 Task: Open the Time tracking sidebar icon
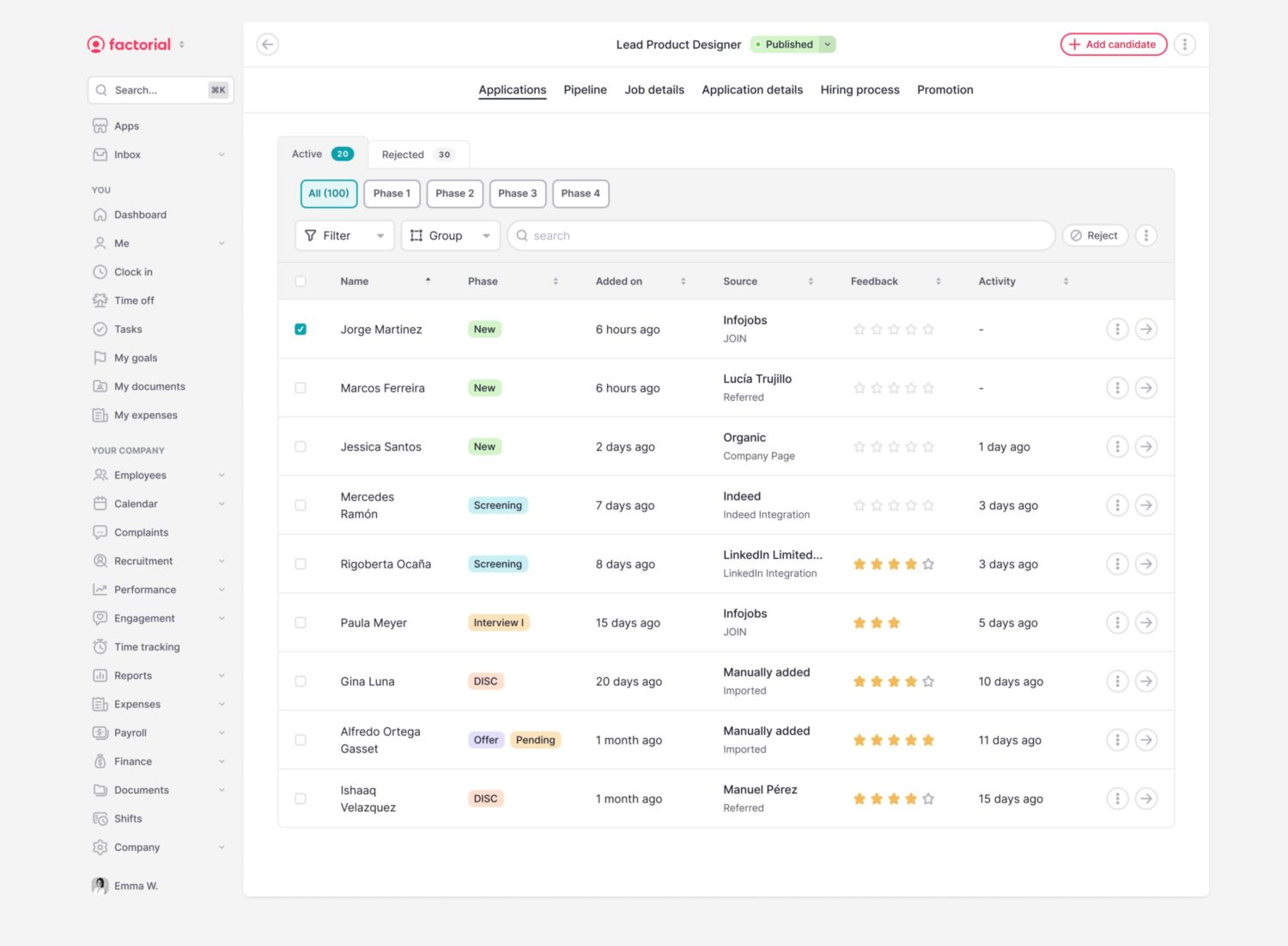pyautogui.click(x=100, y=647)
